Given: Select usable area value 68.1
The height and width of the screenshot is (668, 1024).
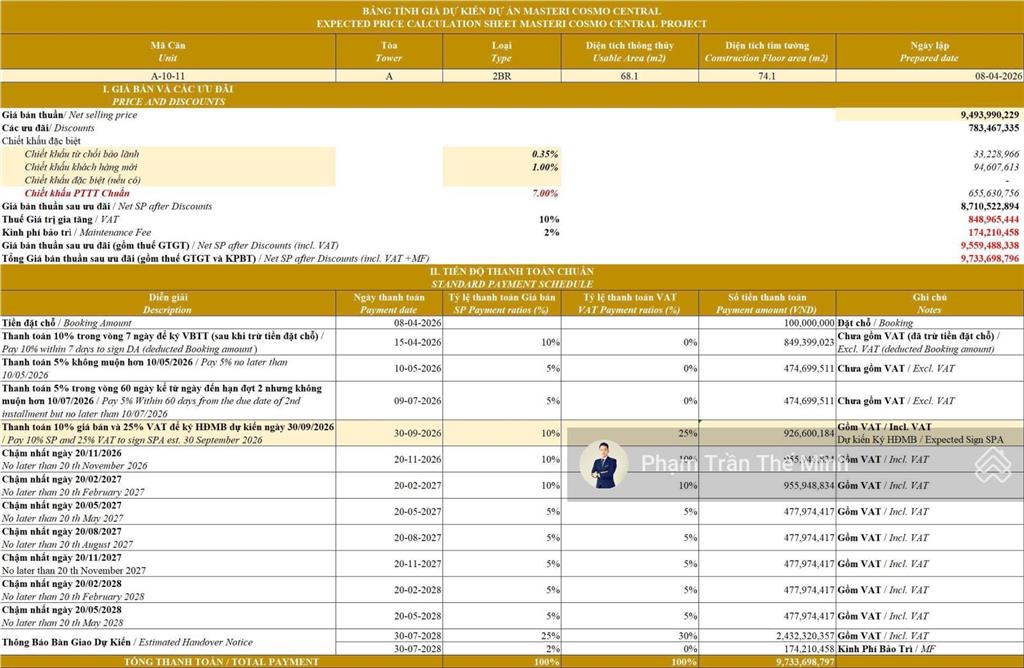Looking at the screenshot, I should pyautogui.click(x=630, y=76).
